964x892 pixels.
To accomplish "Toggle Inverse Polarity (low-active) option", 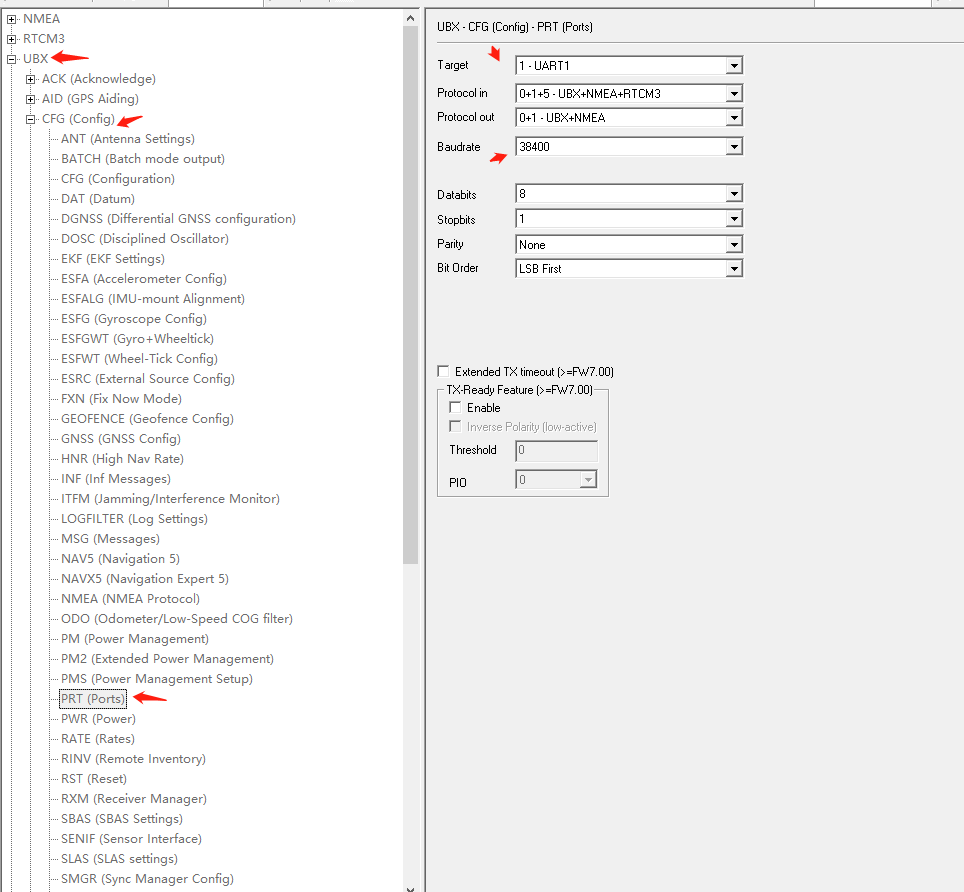I will pos(455,425).
